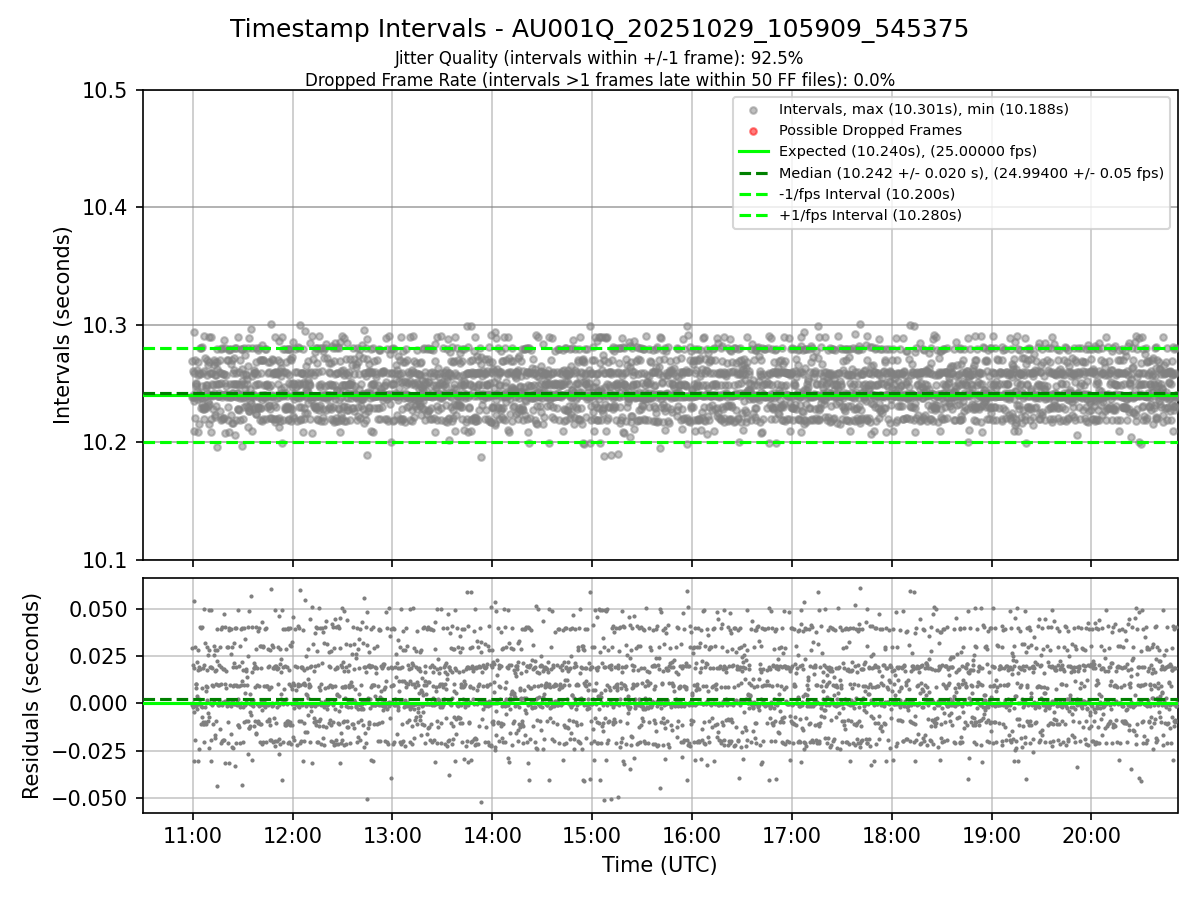Viewport: 1200px width, 900px height.
Task: Click the dark green dashed line sample for Median
Action: (754, 173)
